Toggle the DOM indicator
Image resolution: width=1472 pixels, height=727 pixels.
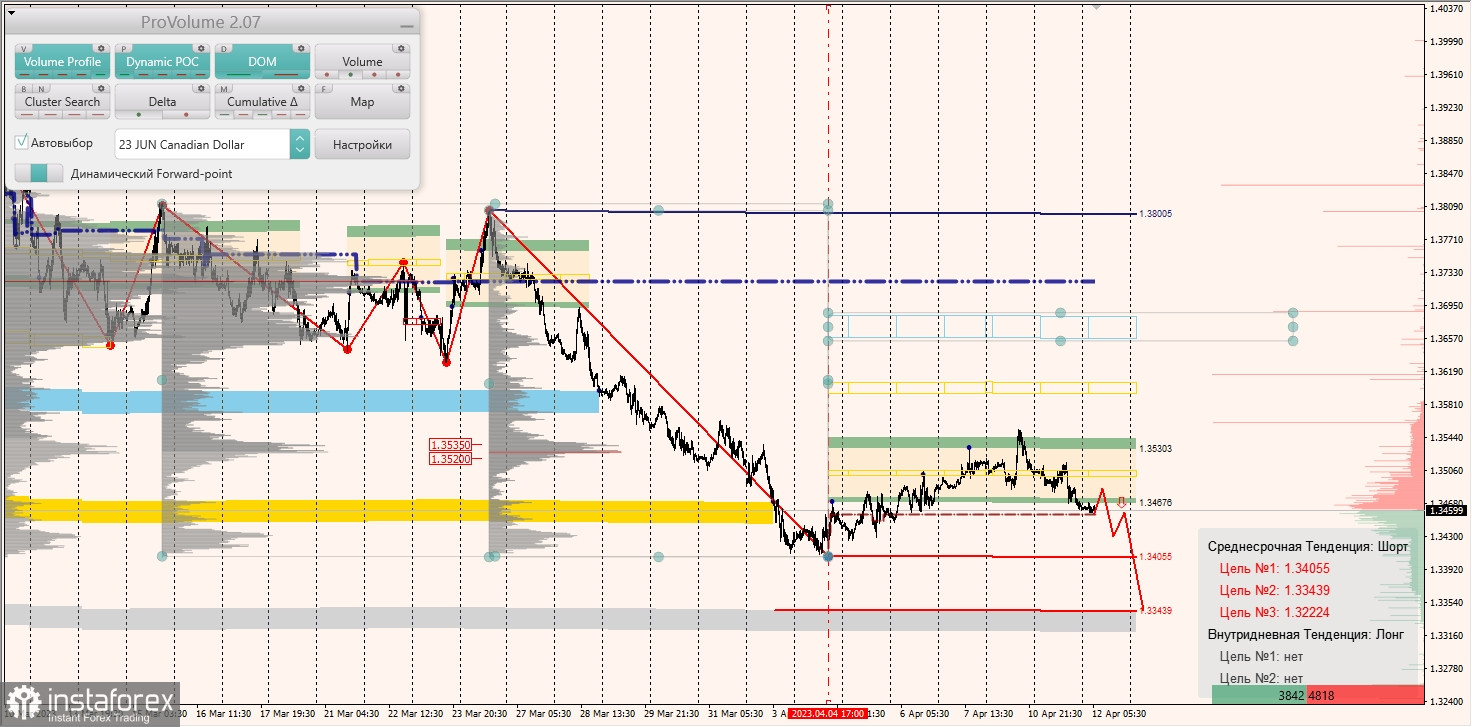pyautogui.click(x=262, y=62)
